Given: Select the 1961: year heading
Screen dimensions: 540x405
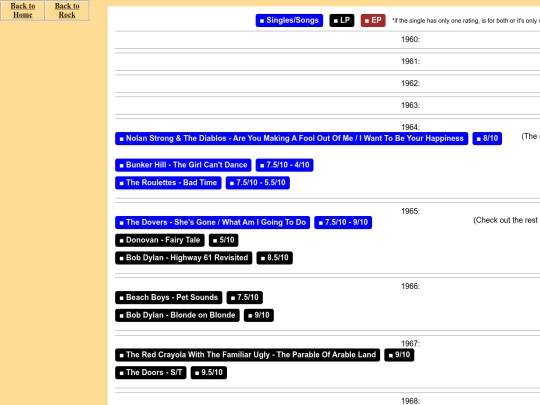Looking at the screenshot, I should click(x=411, y=61).
